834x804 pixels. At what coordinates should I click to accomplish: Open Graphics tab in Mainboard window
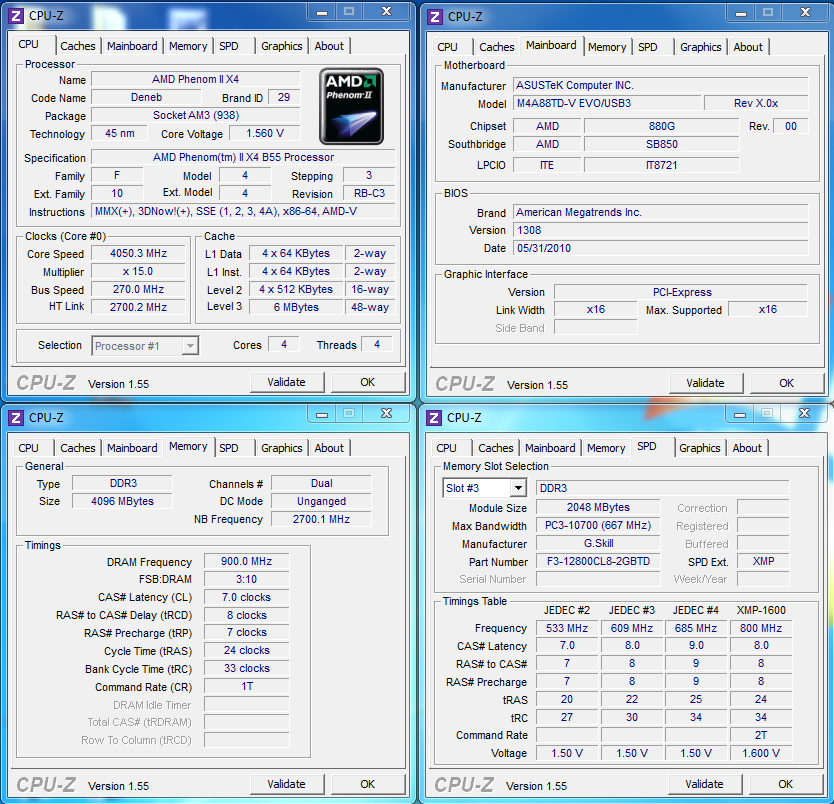tap(700, 47)
